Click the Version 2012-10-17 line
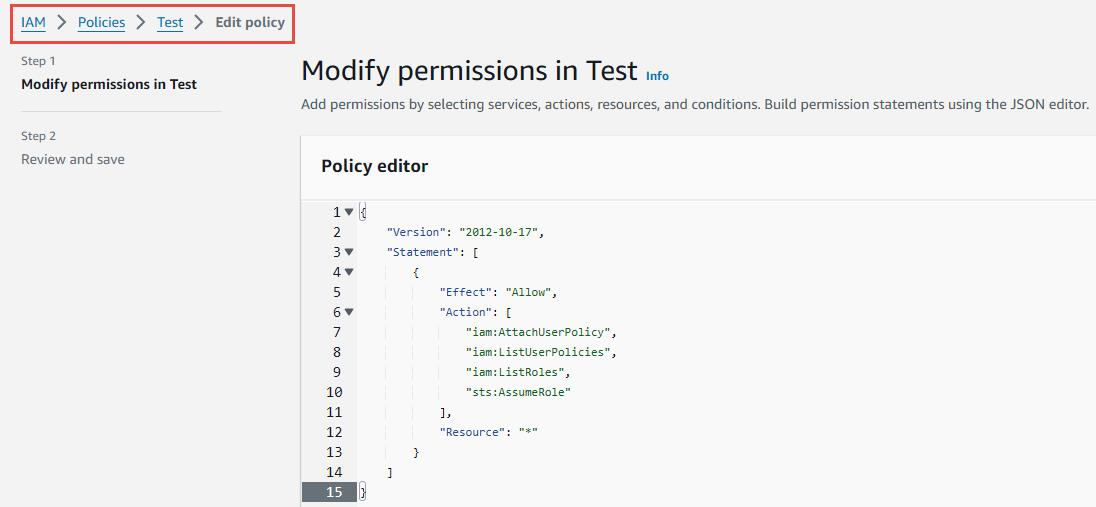1096x507 pixels. 464,232
